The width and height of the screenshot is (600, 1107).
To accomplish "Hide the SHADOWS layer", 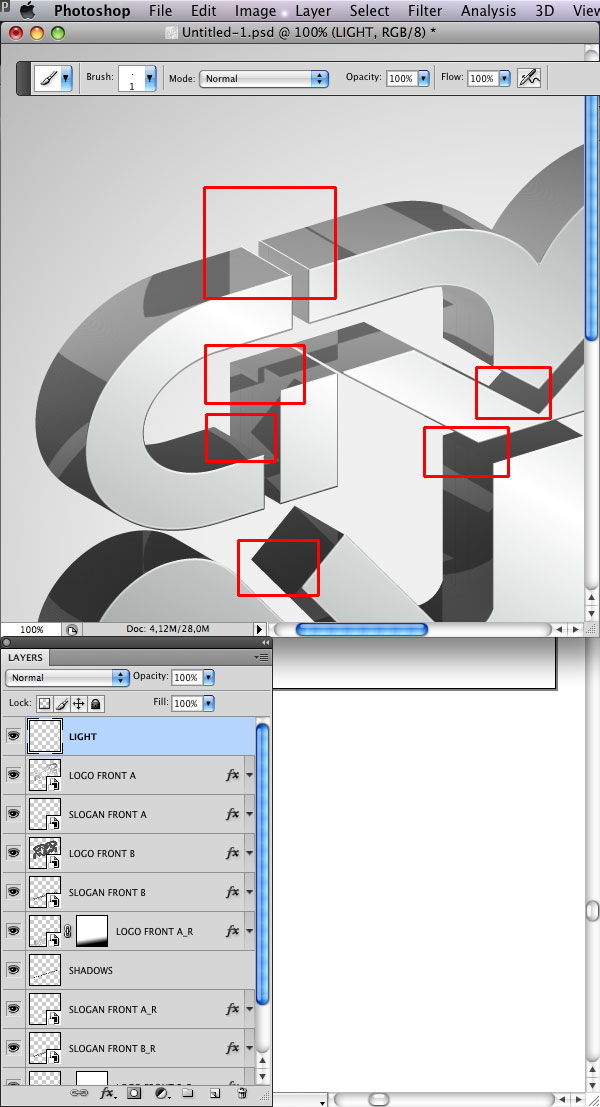I will point(13,970).
